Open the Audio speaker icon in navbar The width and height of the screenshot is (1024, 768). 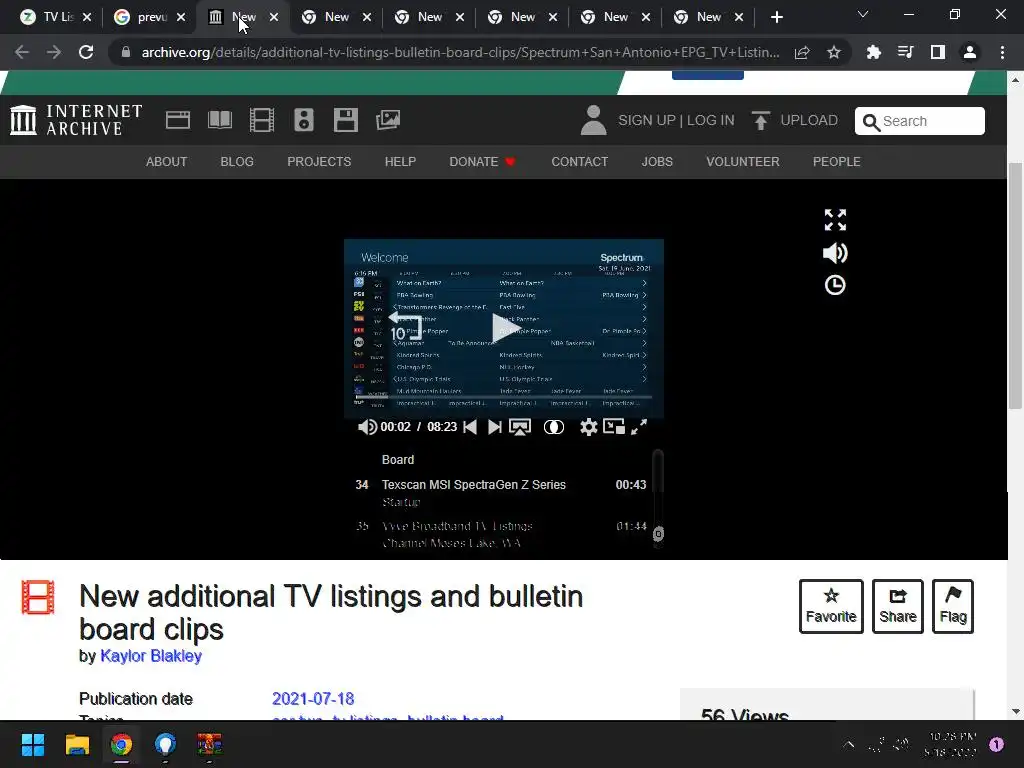pyautogui.click(x=304, y=120)
